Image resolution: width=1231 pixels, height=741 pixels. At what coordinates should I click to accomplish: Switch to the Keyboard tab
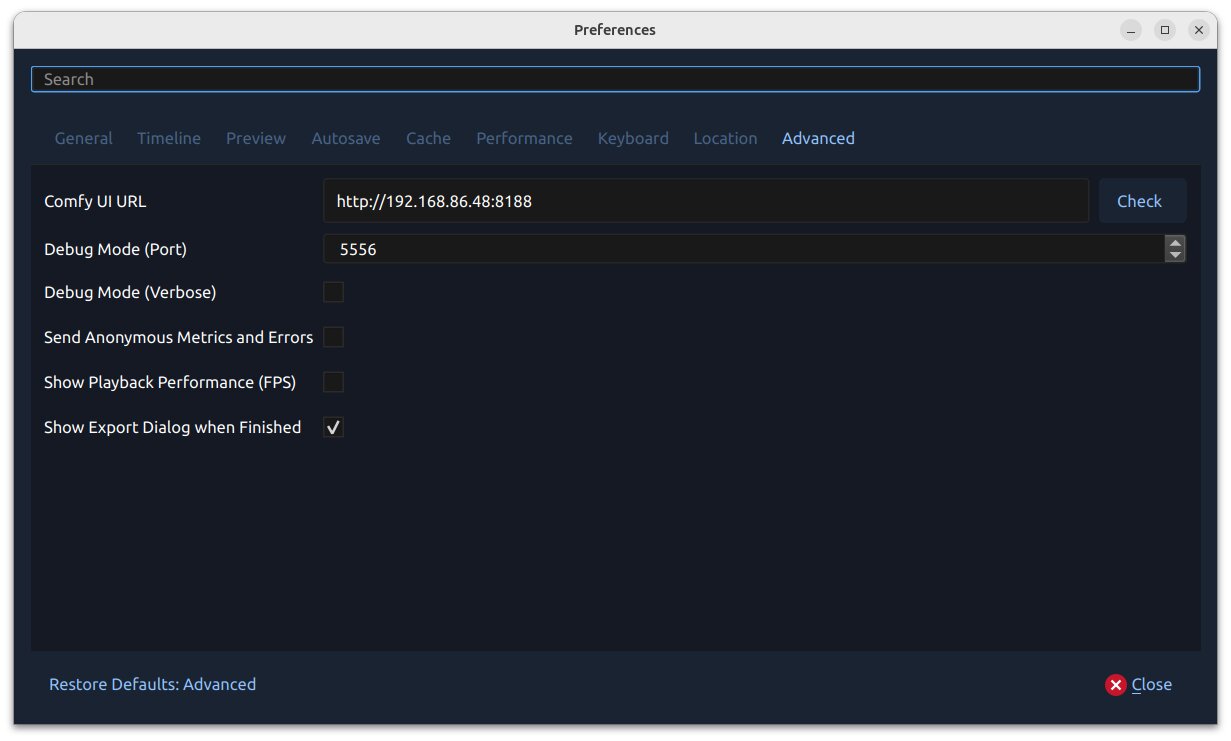coord(633,138)
